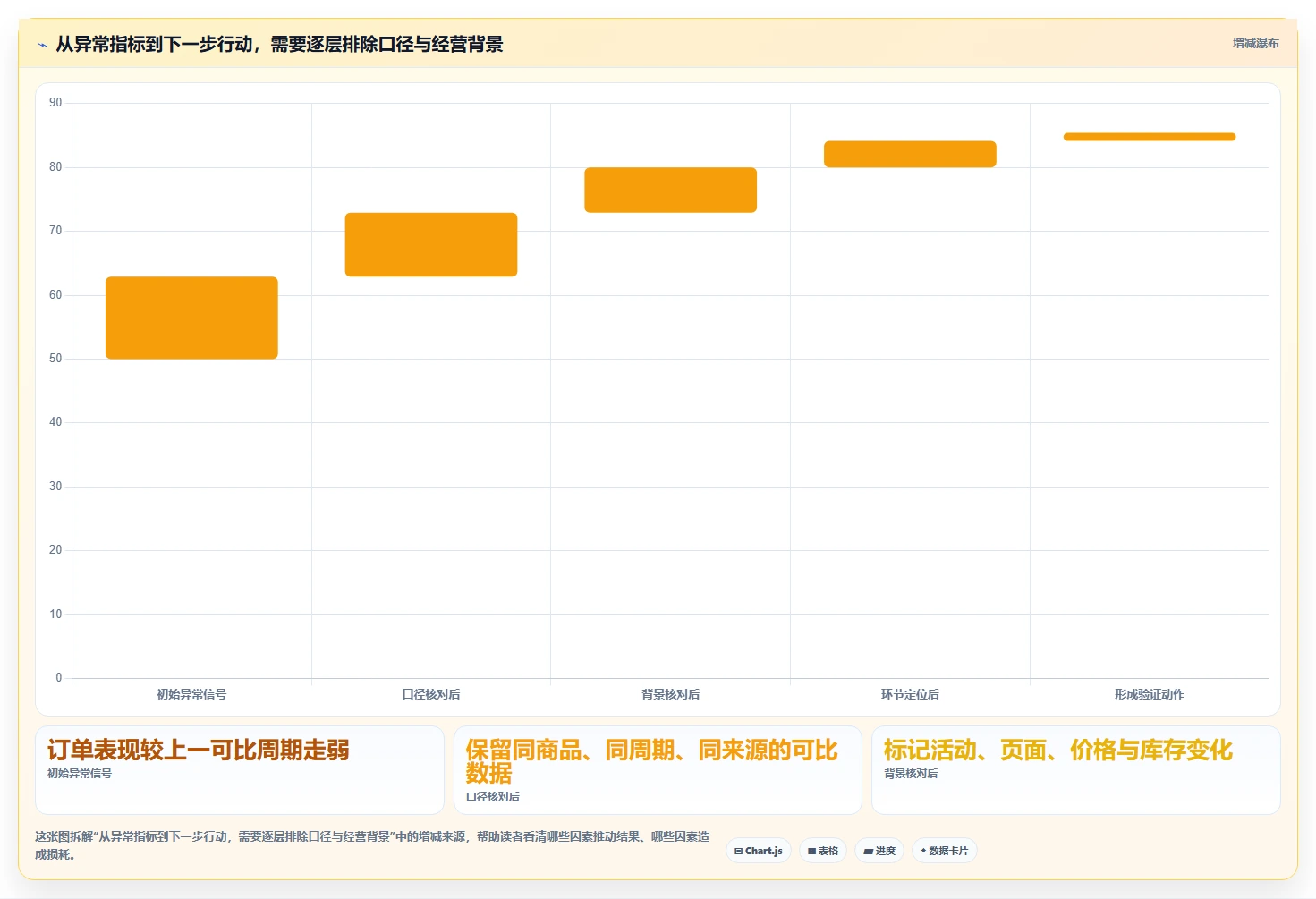Click the 增减瀑布 label in the header

pos(1255,43)
